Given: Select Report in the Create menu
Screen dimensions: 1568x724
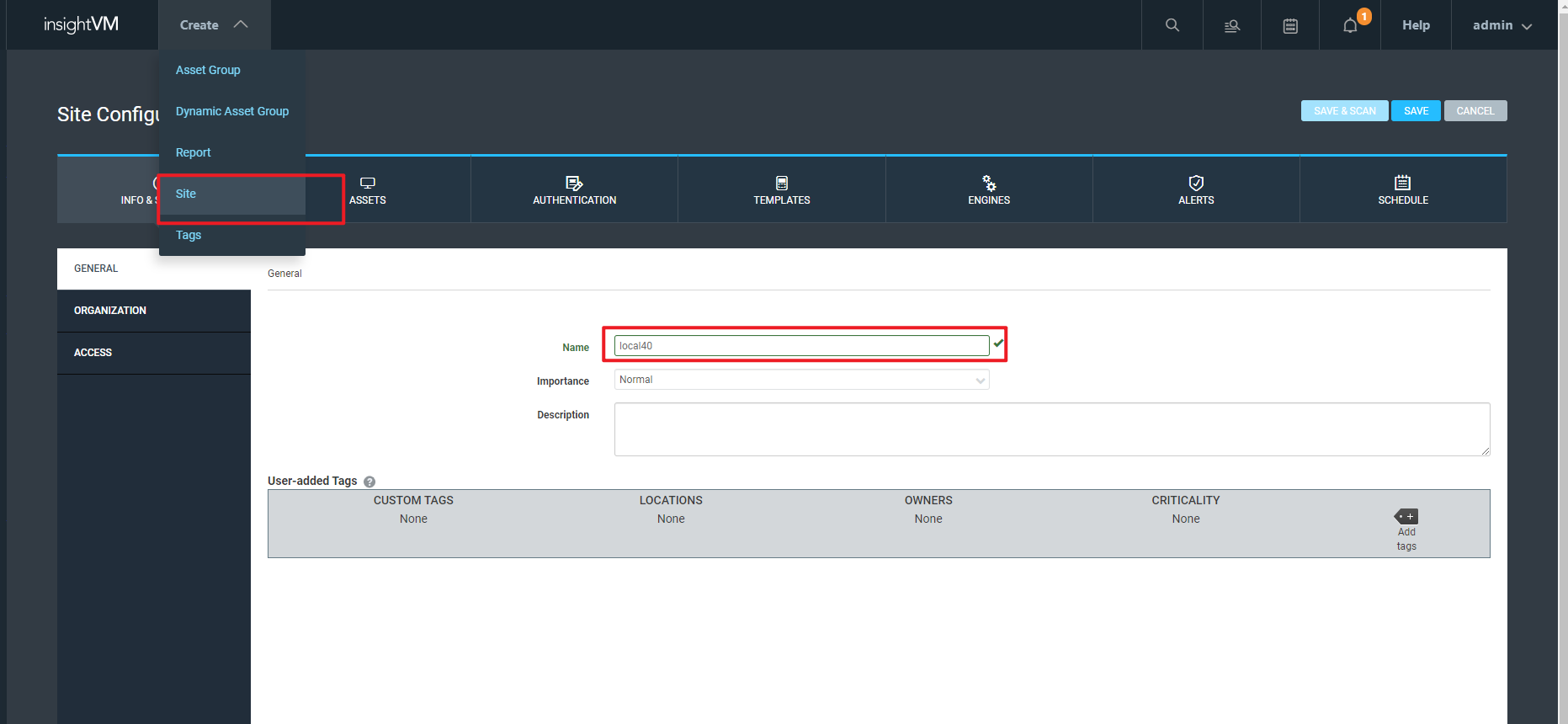Looking at the screenshot, I should pyautogui.click(x=194, y=152).
